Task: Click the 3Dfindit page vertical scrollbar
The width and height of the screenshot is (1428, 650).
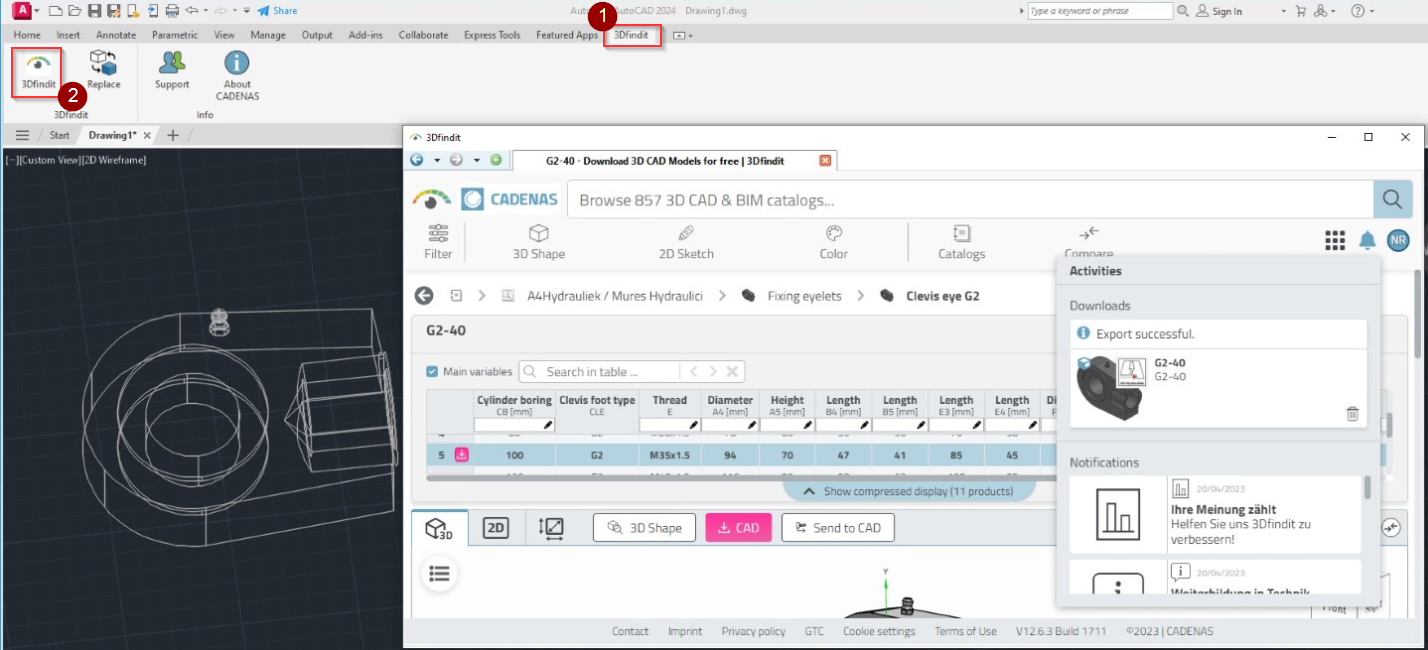Action: [1417, 315]
